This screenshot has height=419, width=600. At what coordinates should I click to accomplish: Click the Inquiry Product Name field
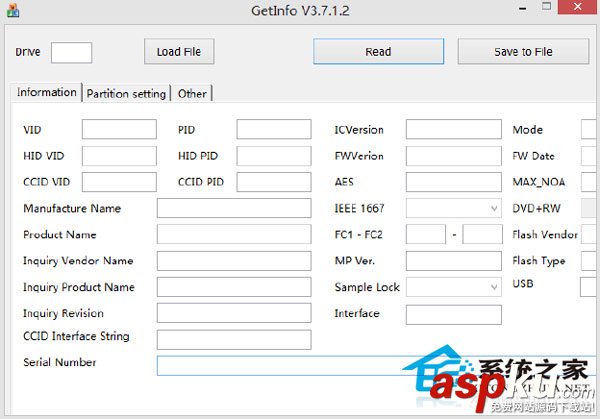(234, 287)
